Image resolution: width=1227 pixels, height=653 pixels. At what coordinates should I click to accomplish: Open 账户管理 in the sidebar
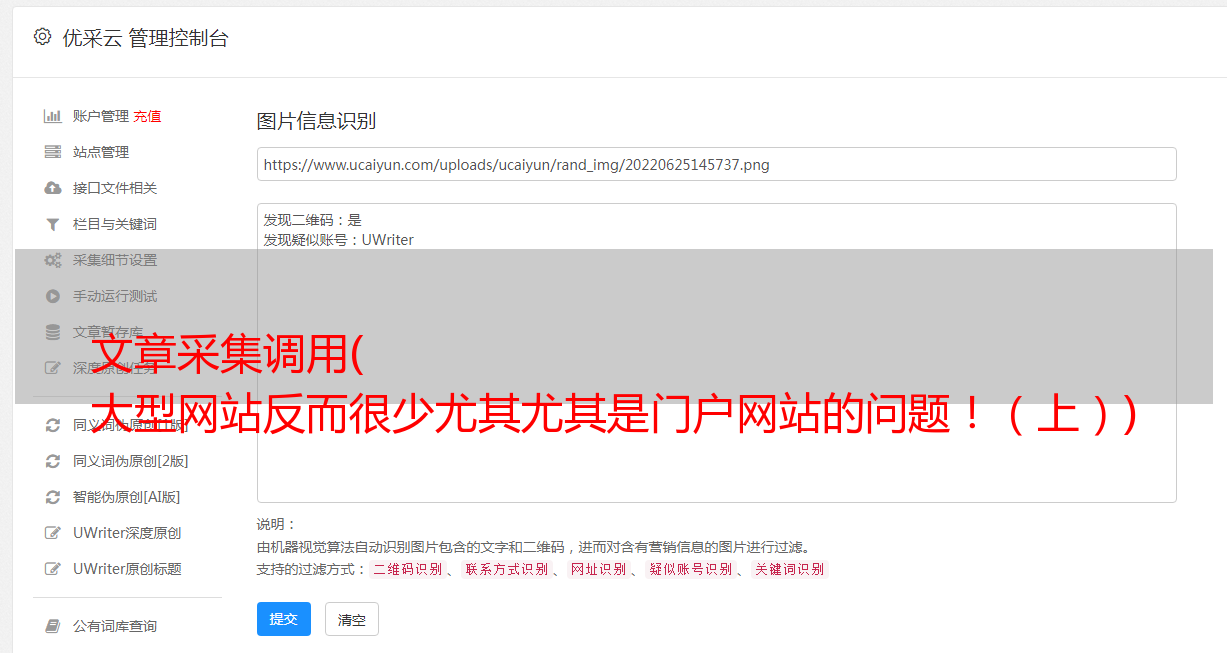[100, 116]
